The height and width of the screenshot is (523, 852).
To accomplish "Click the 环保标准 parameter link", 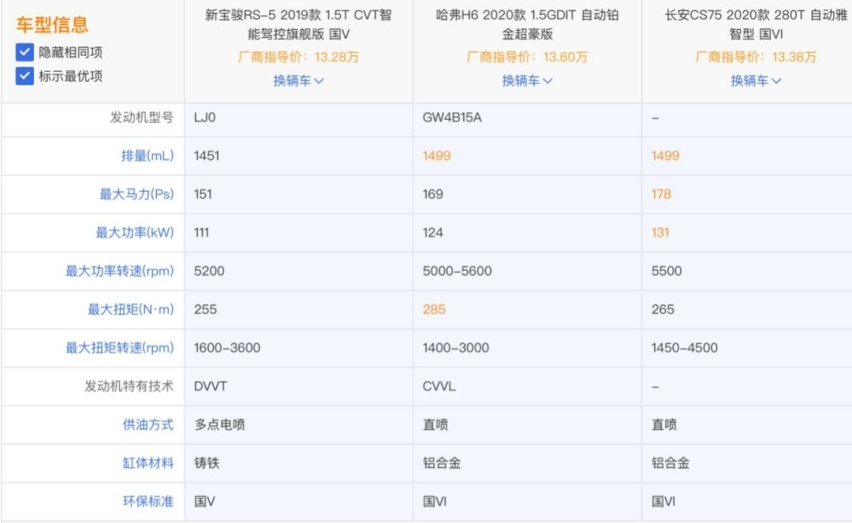I will tap(148, 502).
